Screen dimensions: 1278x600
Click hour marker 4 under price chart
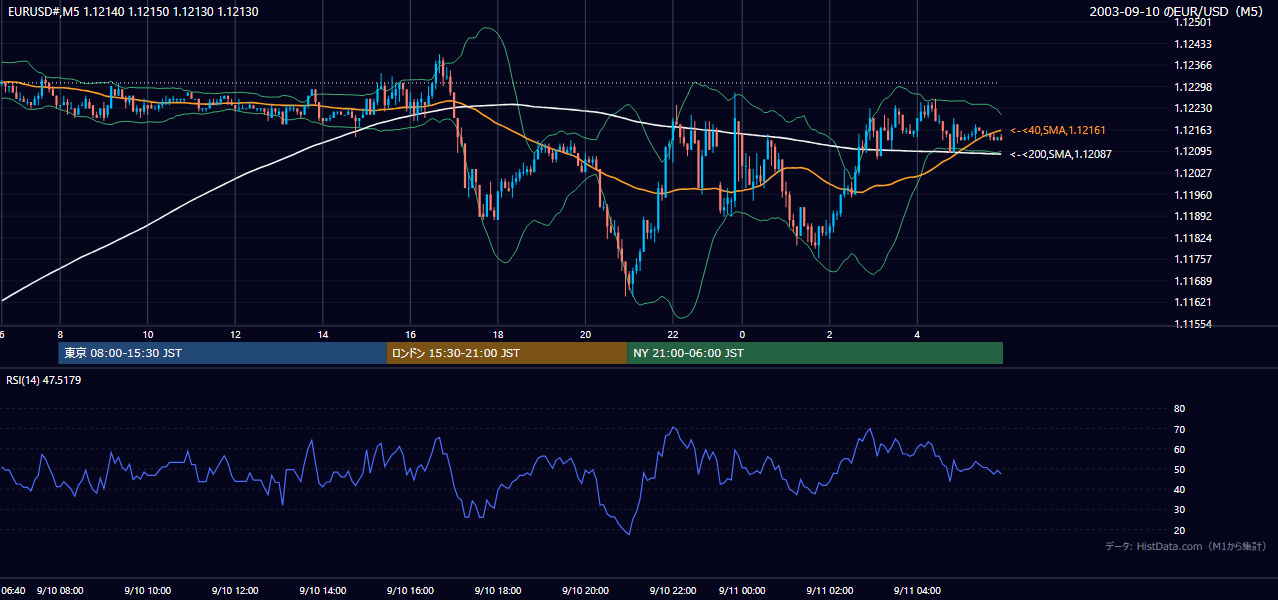917,334
